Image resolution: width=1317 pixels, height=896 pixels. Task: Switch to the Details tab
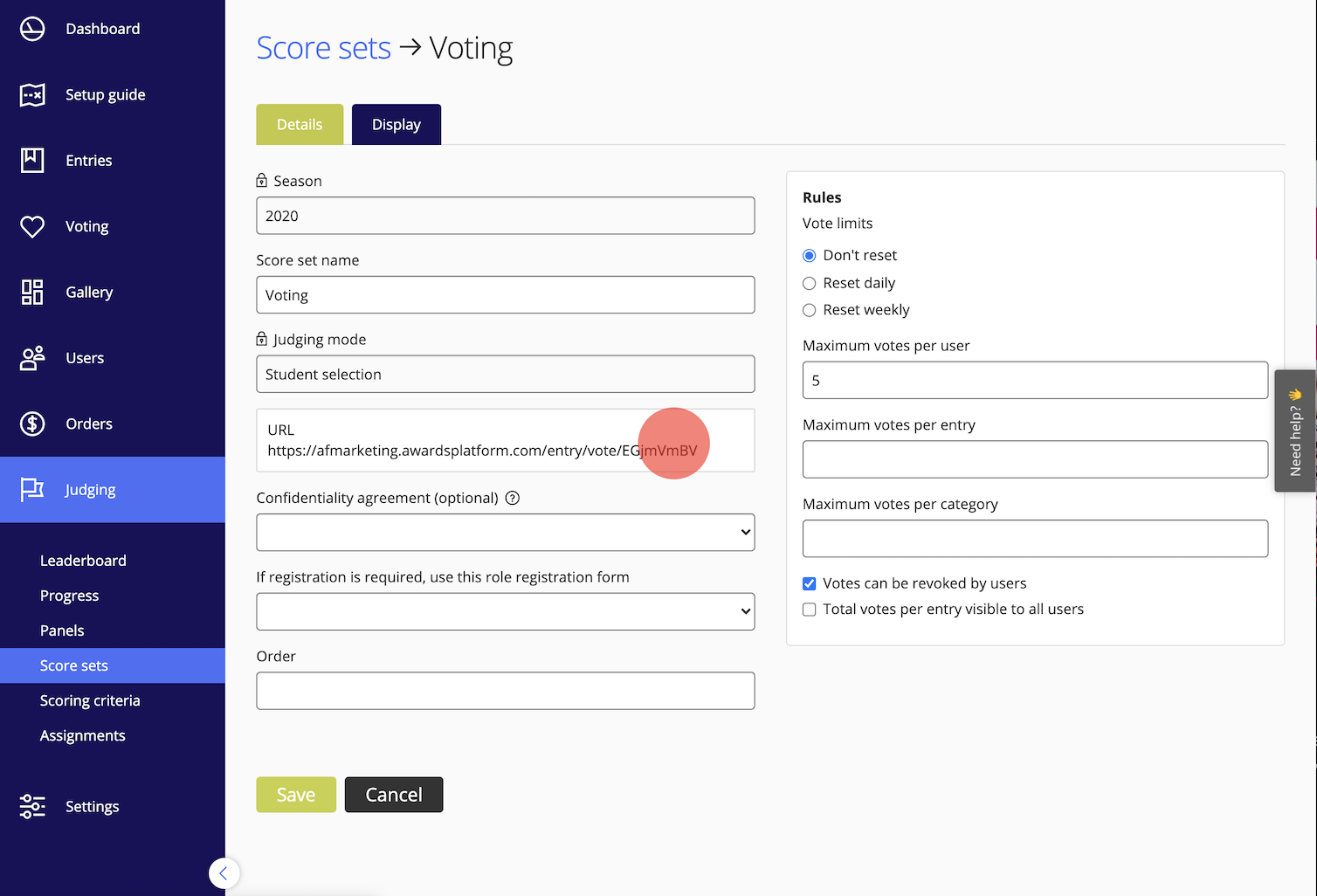coord(300,124)
